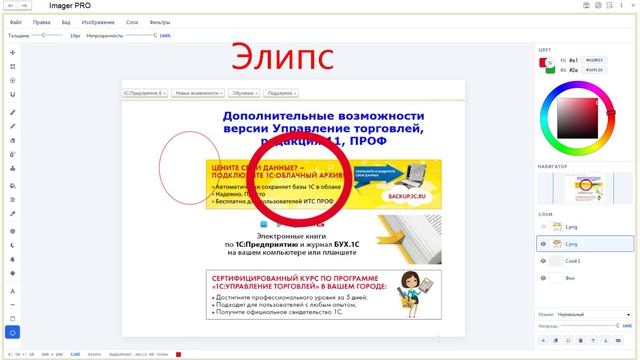640x360 pixels.
Task: Hide the Фон background layer
Action: coord(543,278)
